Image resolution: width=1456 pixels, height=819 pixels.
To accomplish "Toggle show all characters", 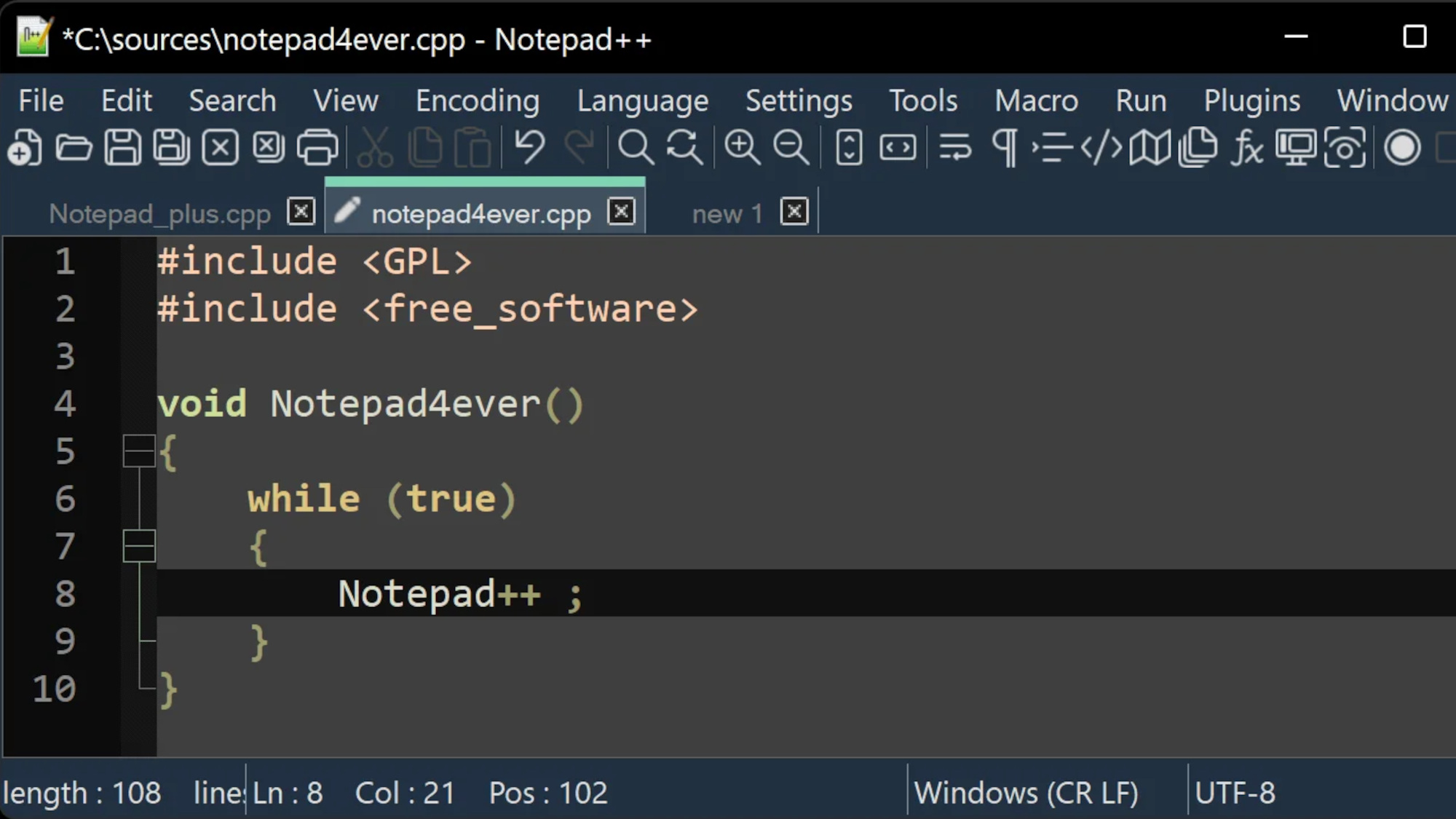I will [x=1005, y=148].
